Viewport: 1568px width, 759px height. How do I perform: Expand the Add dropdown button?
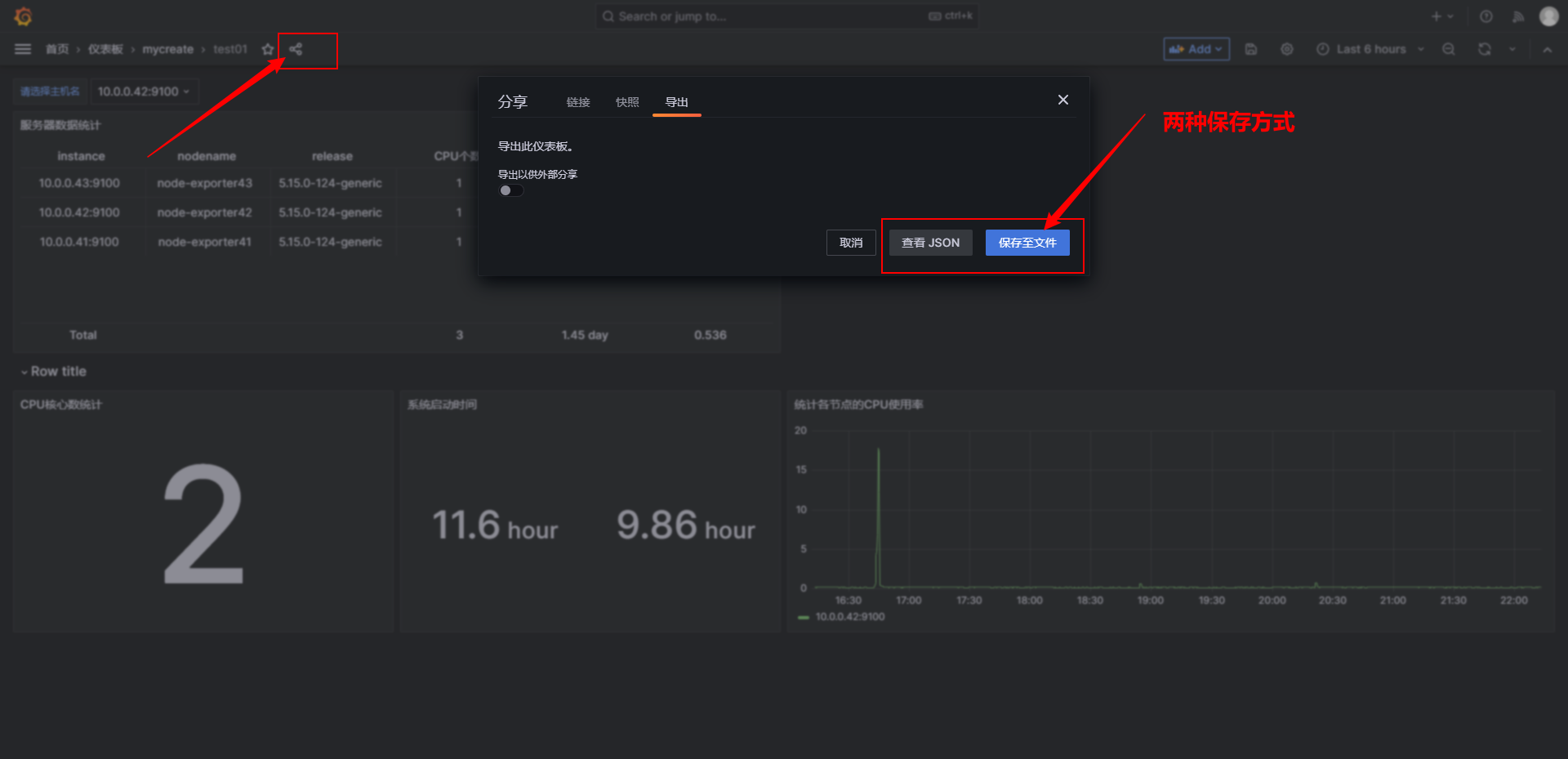coord(1196,49)
